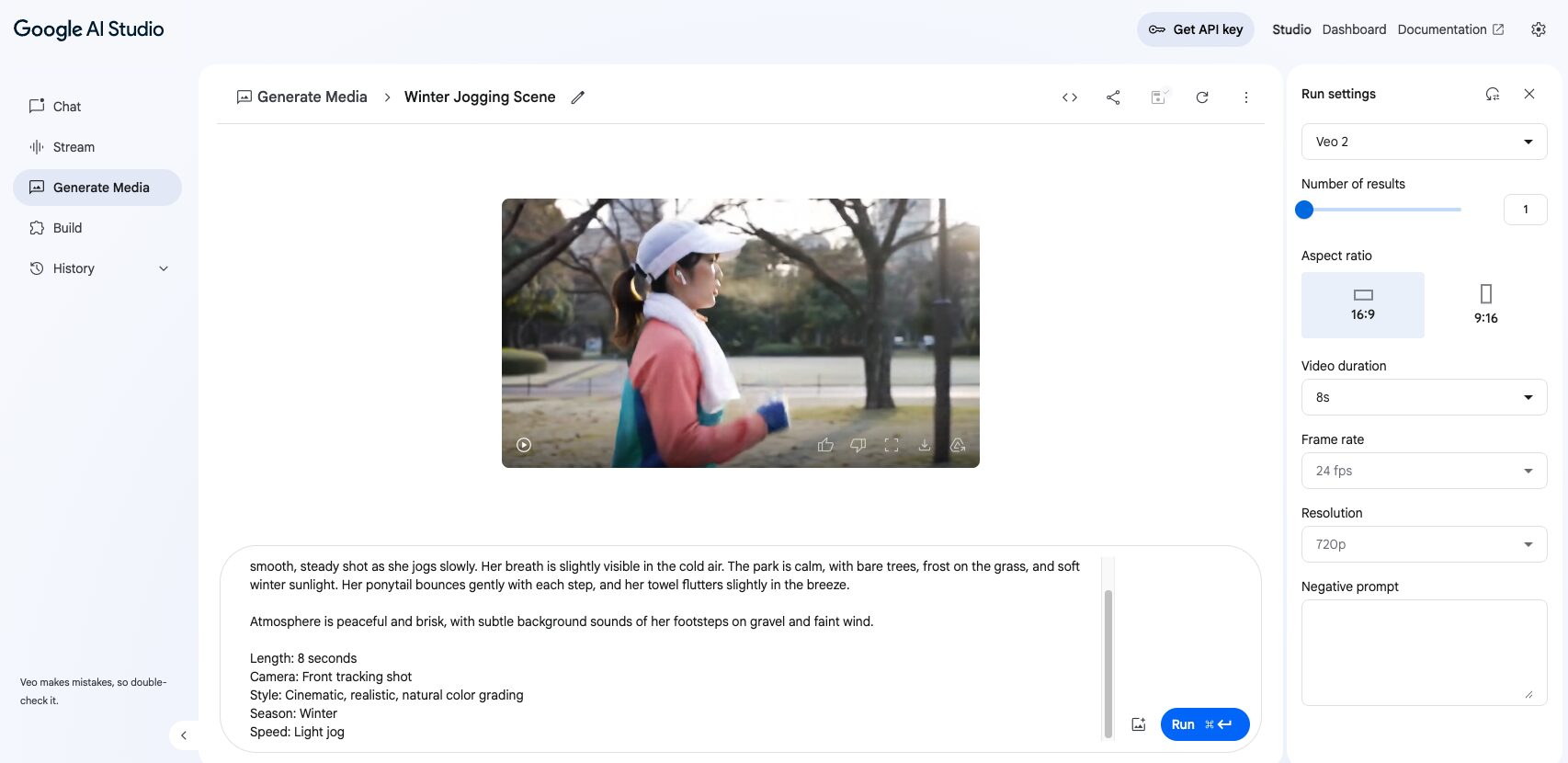The image size is (1568, 763).
Task: Open the settings gear icon
Action: 1539,29
